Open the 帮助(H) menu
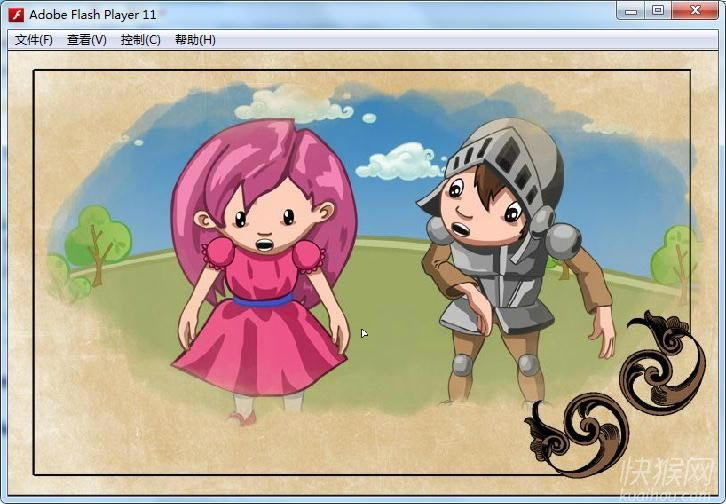726x504 pixels. click(x=194, y=40)
